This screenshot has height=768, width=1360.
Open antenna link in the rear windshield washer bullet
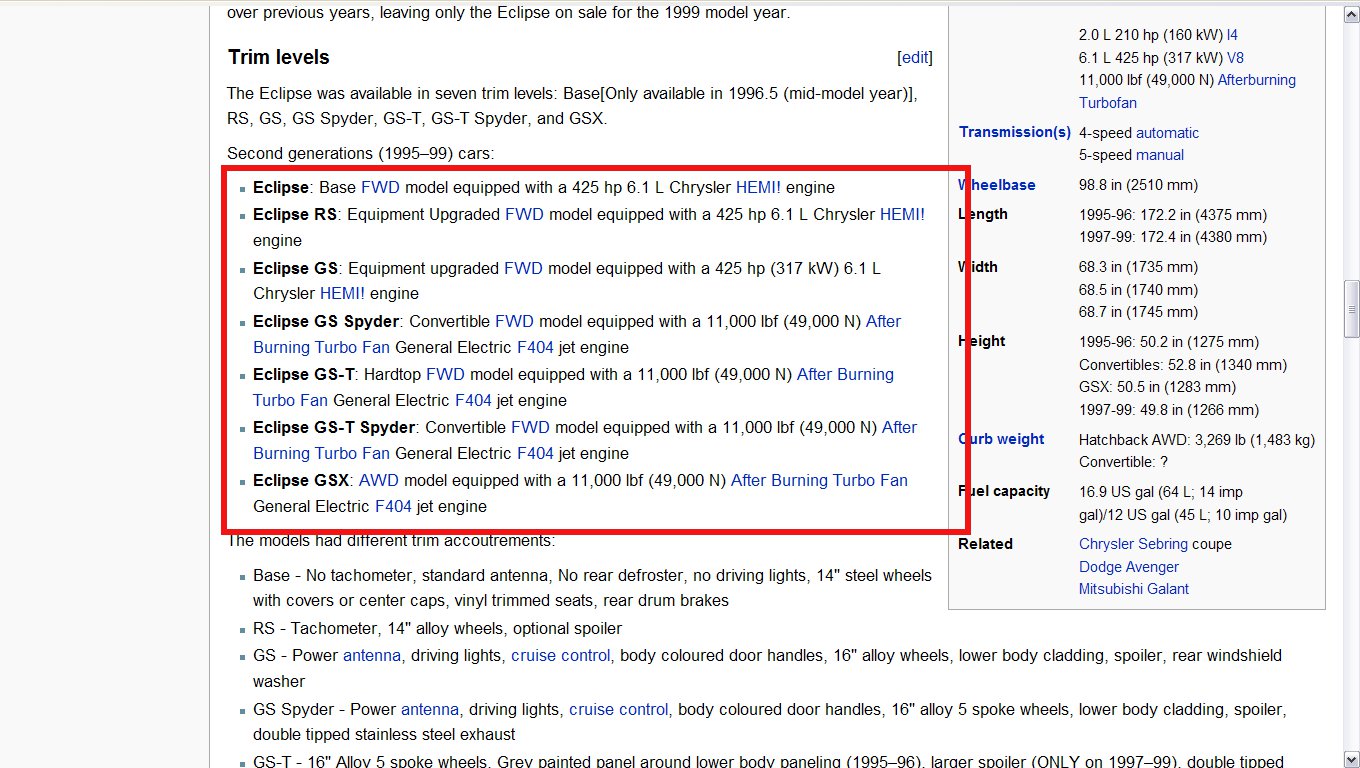click(372, 656)
